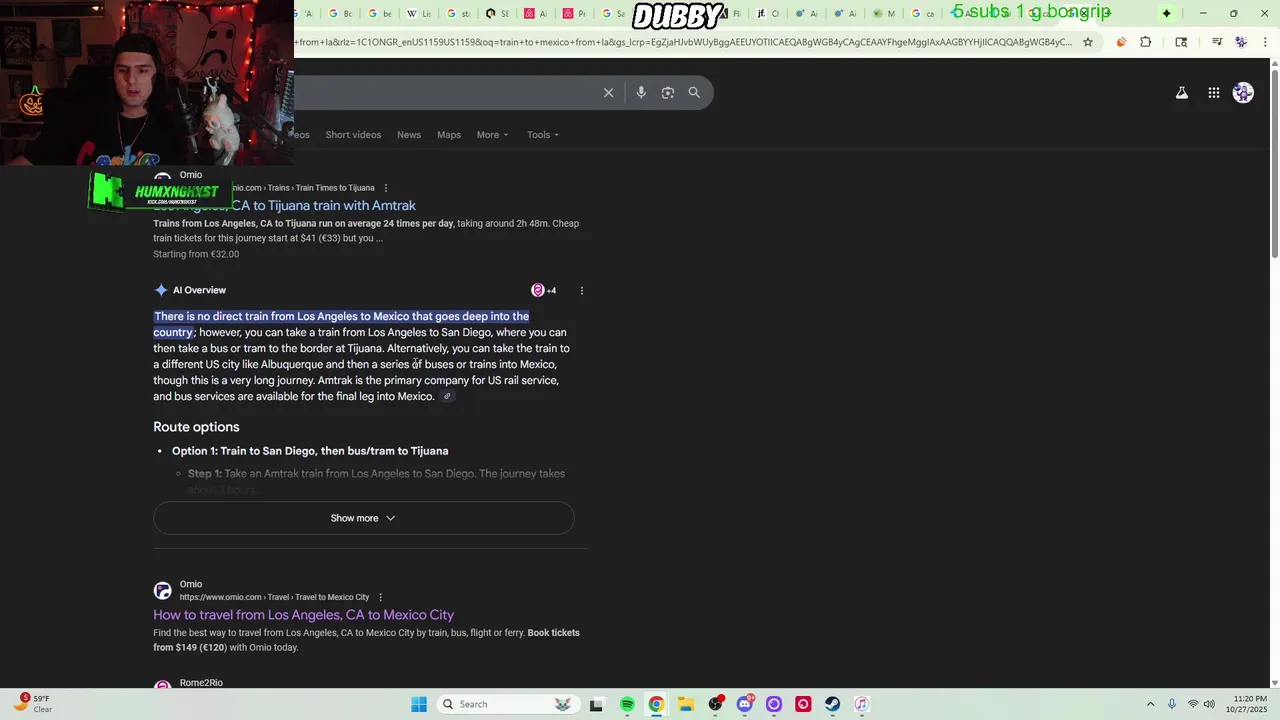Show hidden system tray icons

(1150, 704)
